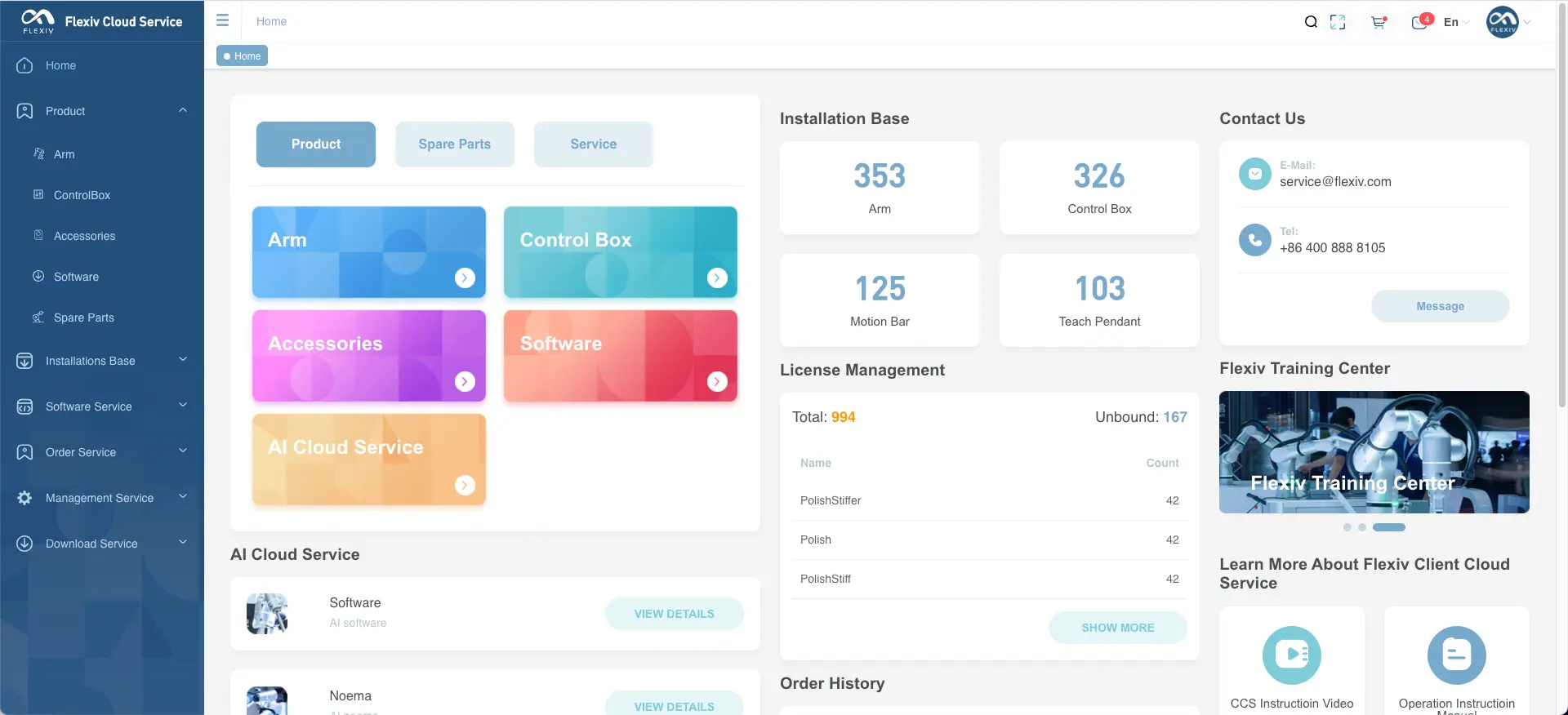Open the user account dropdown arrow

(x=1527, y=22)
